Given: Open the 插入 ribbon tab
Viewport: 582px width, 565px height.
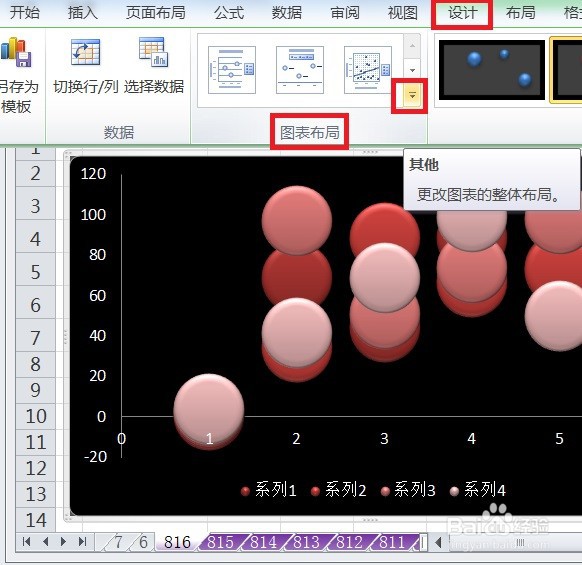Looking at the screenshot, I should pos(83,13).
